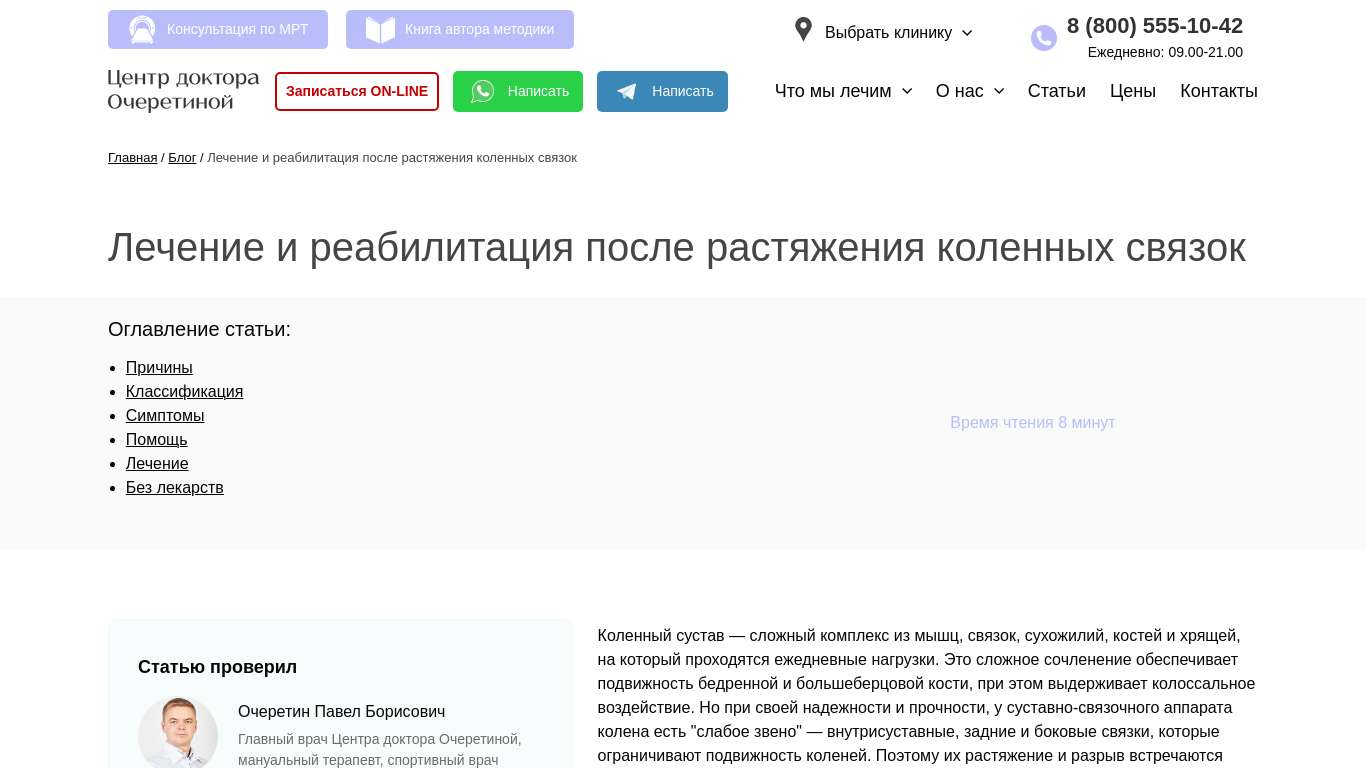Click the Telegram paper plane icon
Viewport: 1366px width, 768px height.
pos(627,92)
